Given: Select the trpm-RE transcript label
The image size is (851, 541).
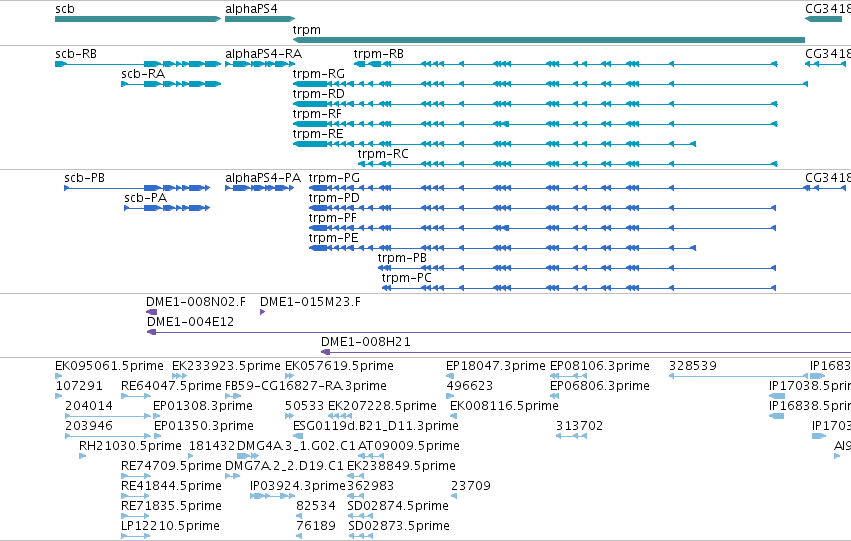Looking at the screenshot, I should pos(318,134).
